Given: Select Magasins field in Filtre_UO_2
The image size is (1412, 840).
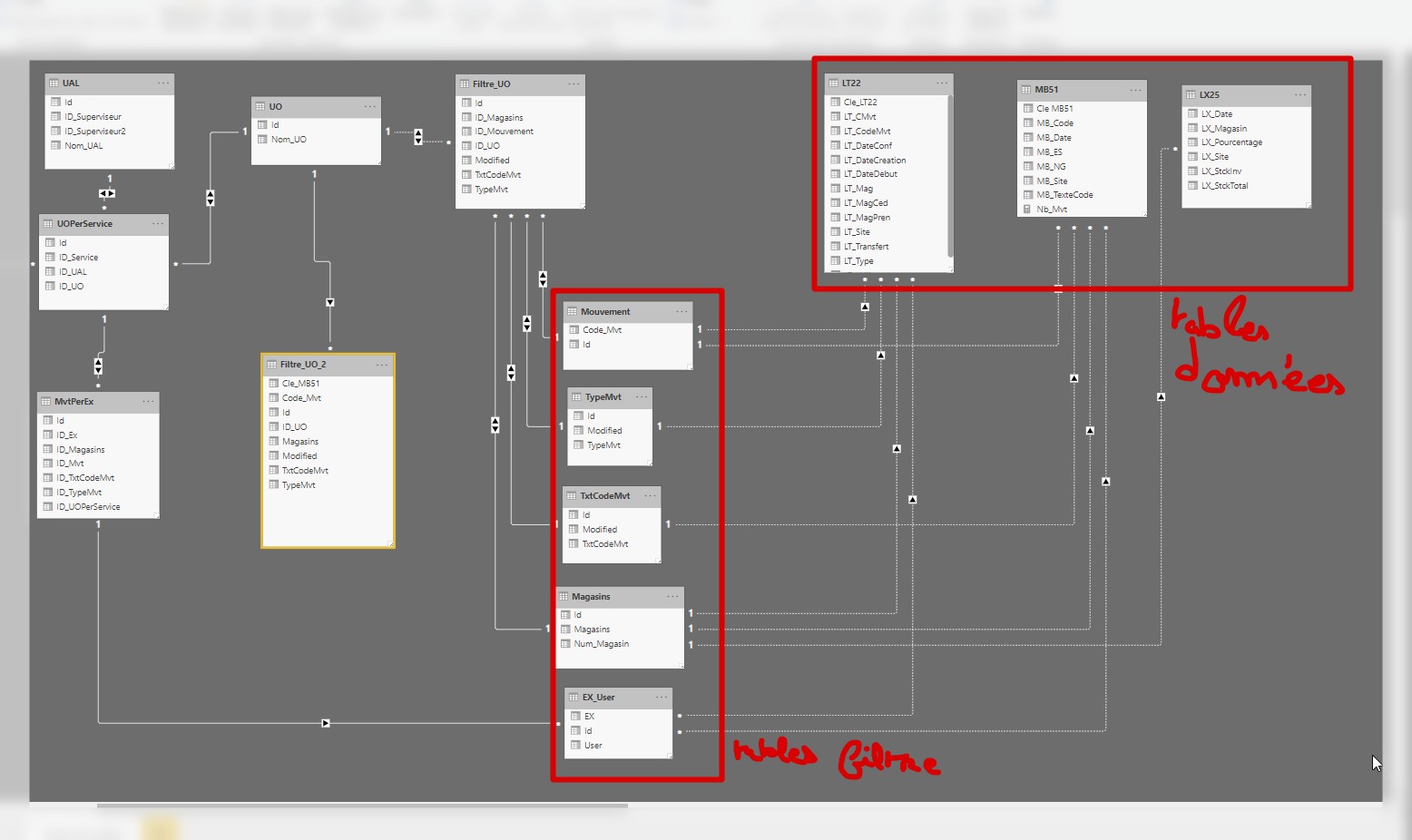Looking at the screenshot, I should coord(299,441).
